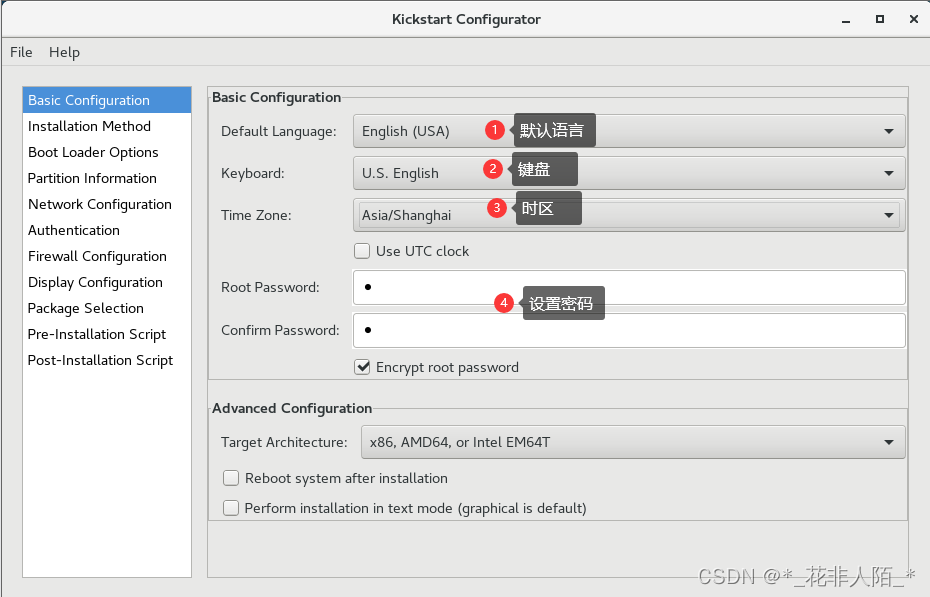
Task: Open the Target Architecture dropdown
Action: [886, 442]
